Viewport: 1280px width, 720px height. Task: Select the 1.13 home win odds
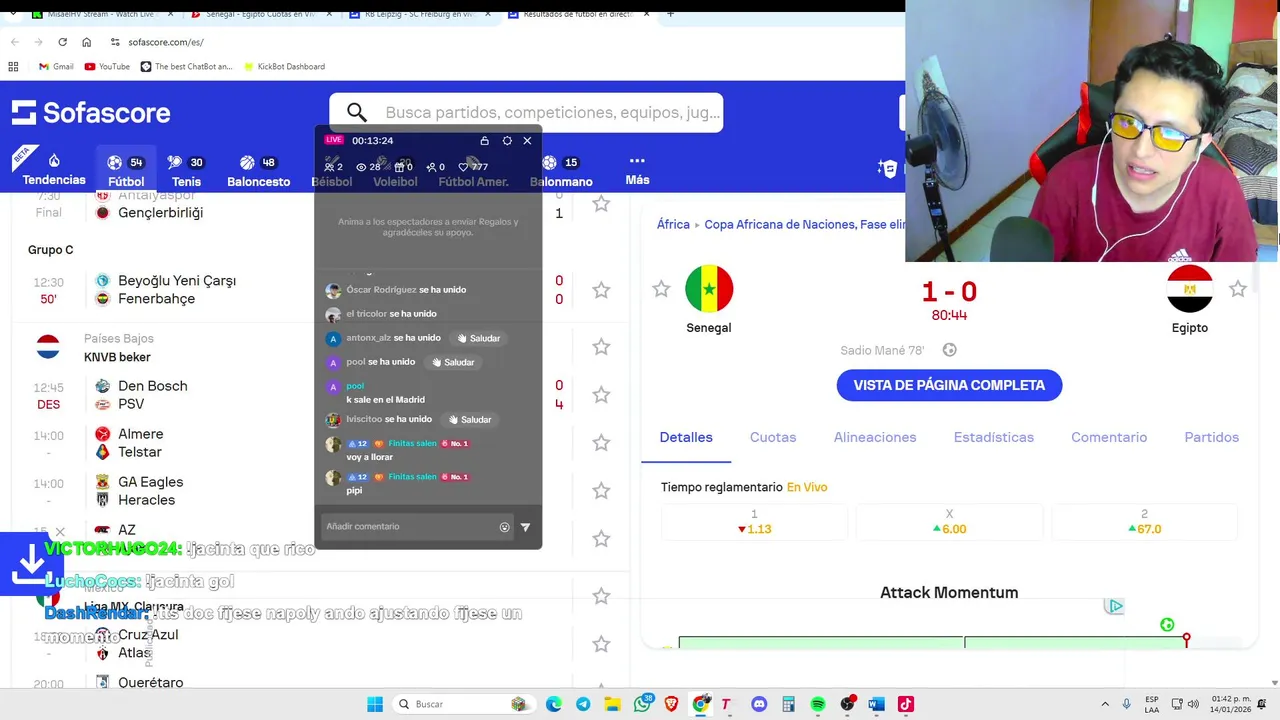click(754, 522)
